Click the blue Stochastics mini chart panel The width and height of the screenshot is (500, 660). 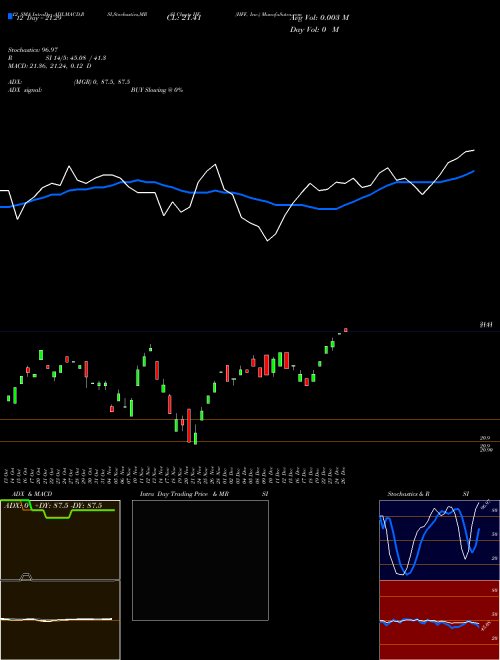click(x=439, y=540)
